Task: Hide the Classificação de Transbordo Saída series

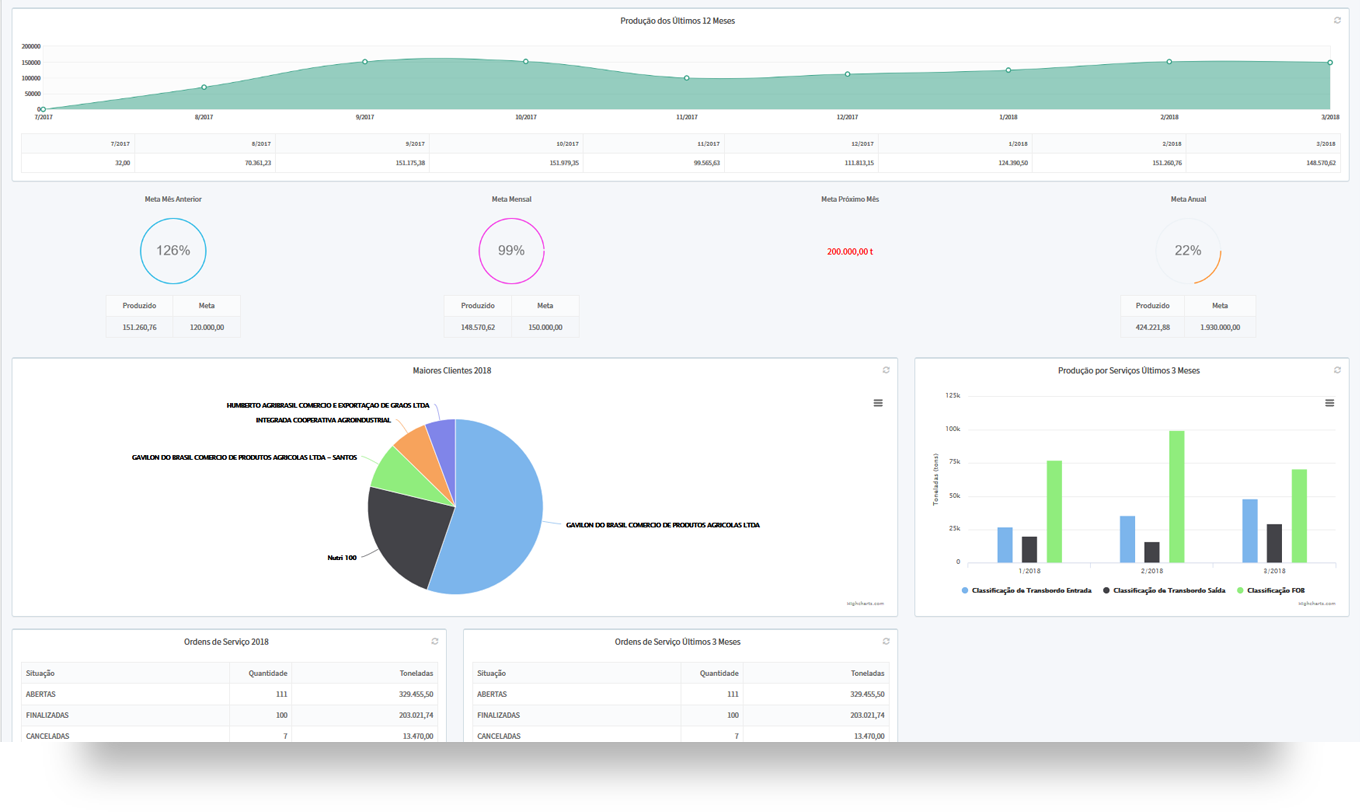Action: pyautogui.click(x=1164, y=591)
